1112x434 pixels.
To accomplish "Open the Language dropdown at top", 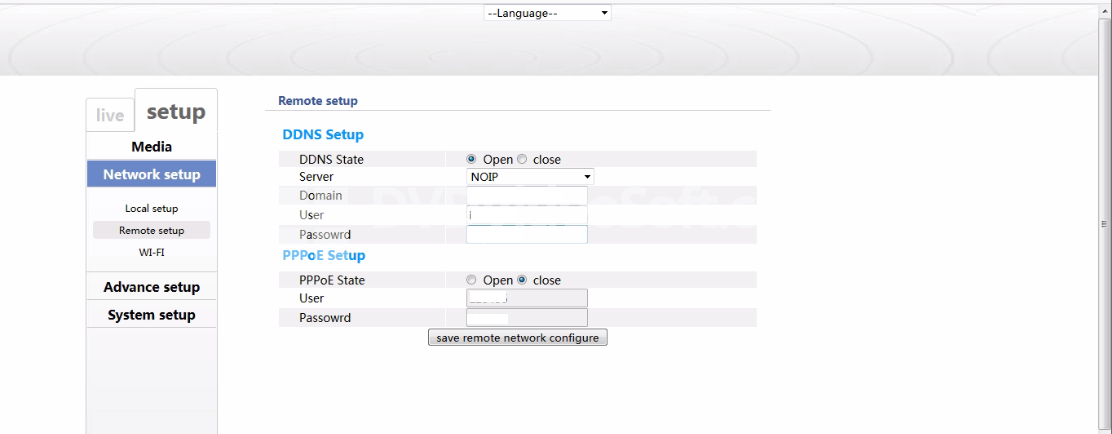I will 547,13.
